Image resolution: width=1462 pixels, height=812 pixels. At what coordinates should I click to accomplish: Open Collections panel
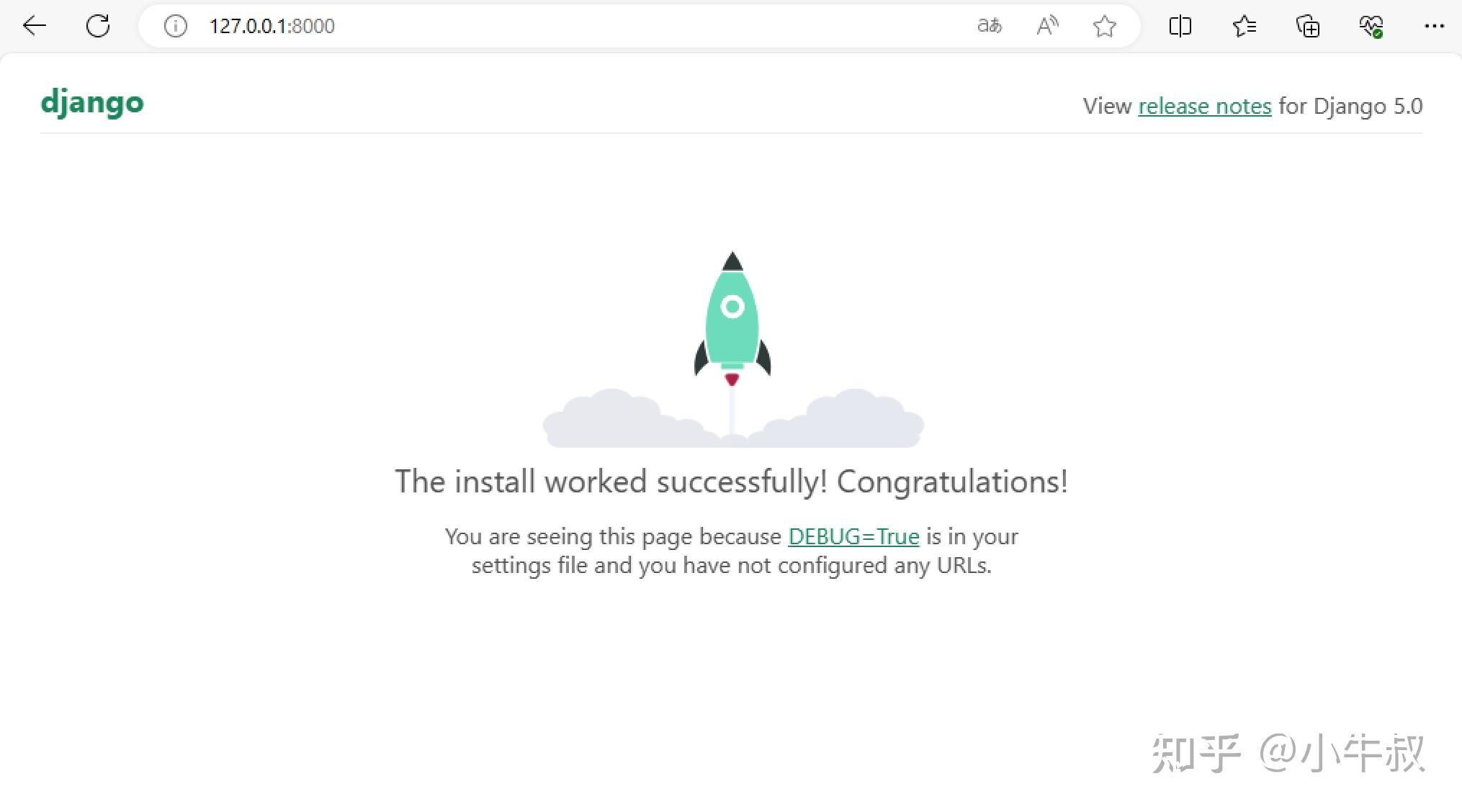coord(1308,26)
